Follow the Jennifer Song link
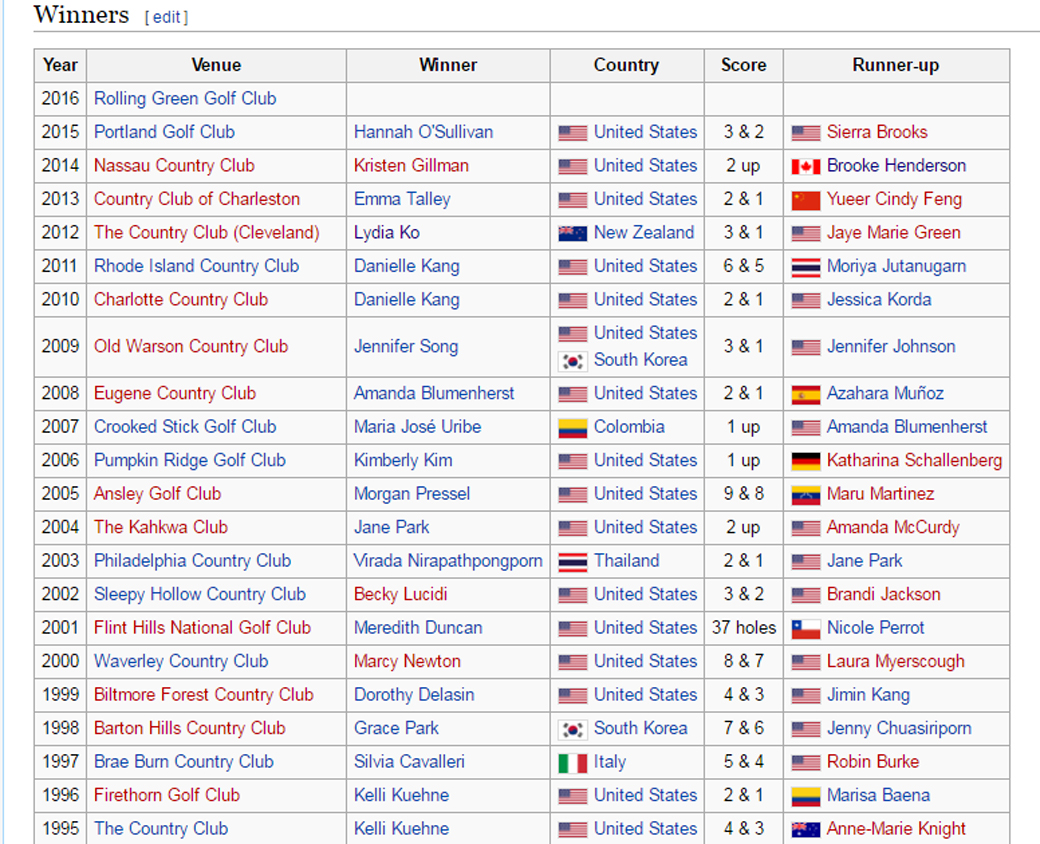Image resolution: width=1040 pixels, height=844 pixels. pos(406,346)
